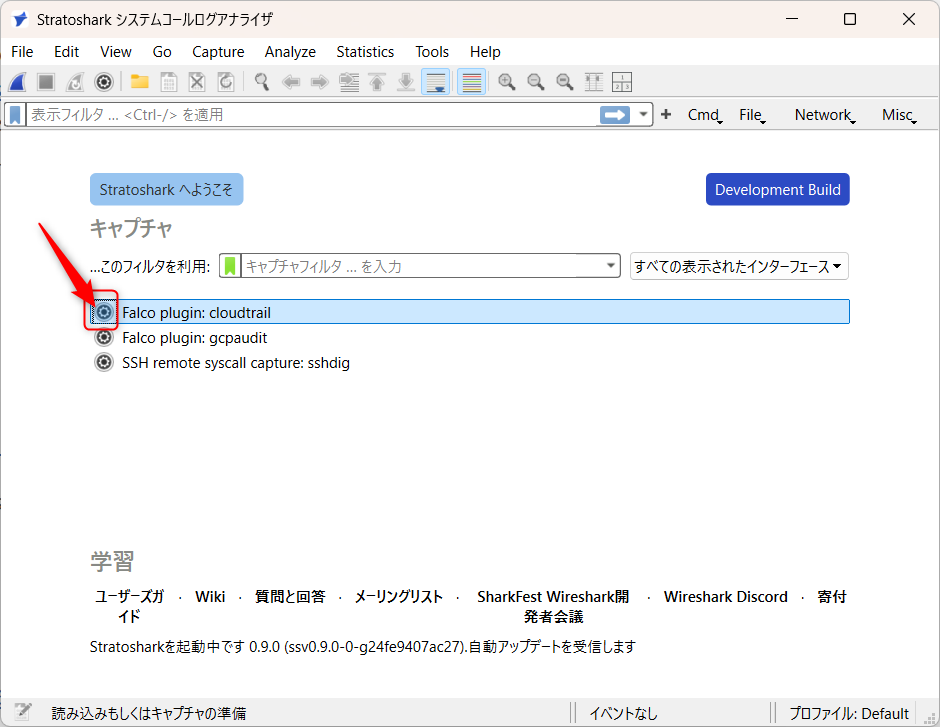Click the Resize columns toolbar icon
The width and height of the screenshot is (940, 727).
[x=593, y=82]
